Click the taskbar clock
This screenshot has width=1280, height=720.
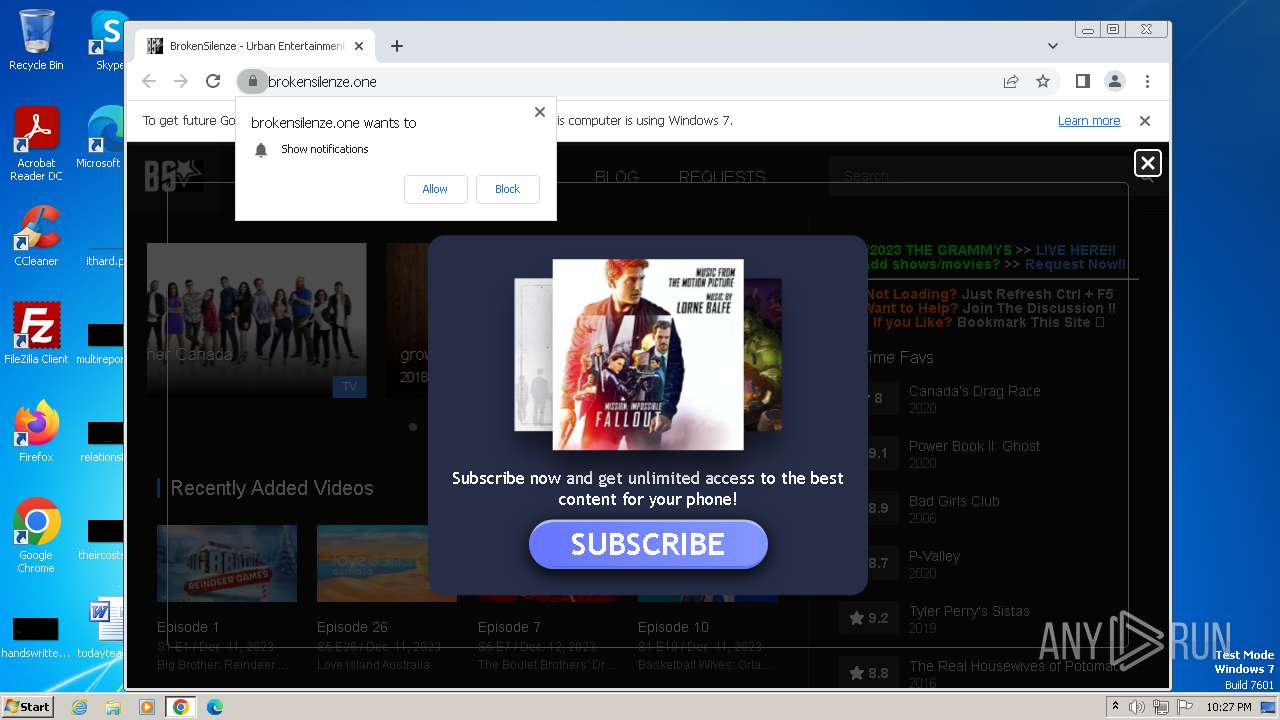pos(1228,707)
